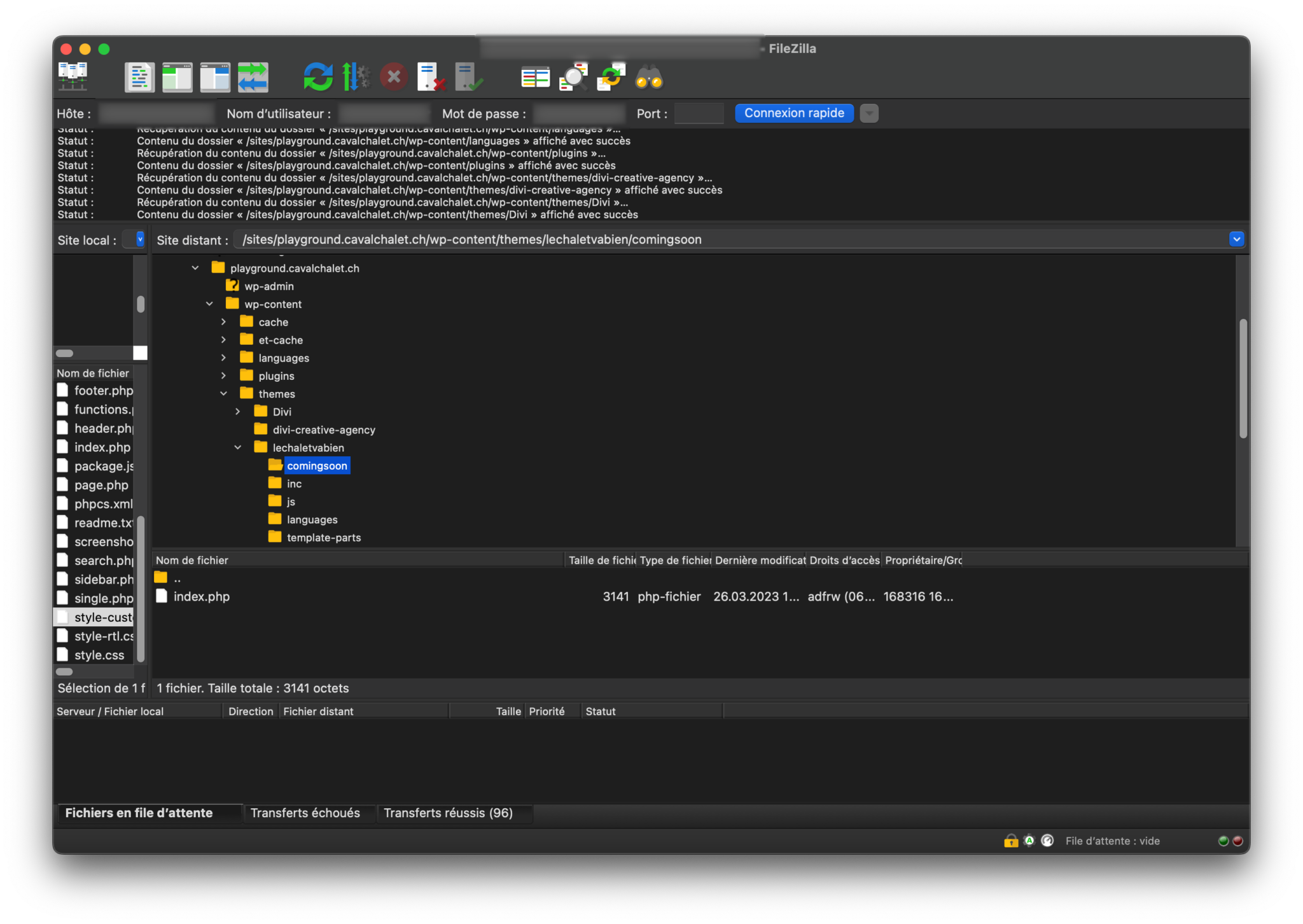
Task: Toggle message log display icon
Action: click(x=139, y=77)
